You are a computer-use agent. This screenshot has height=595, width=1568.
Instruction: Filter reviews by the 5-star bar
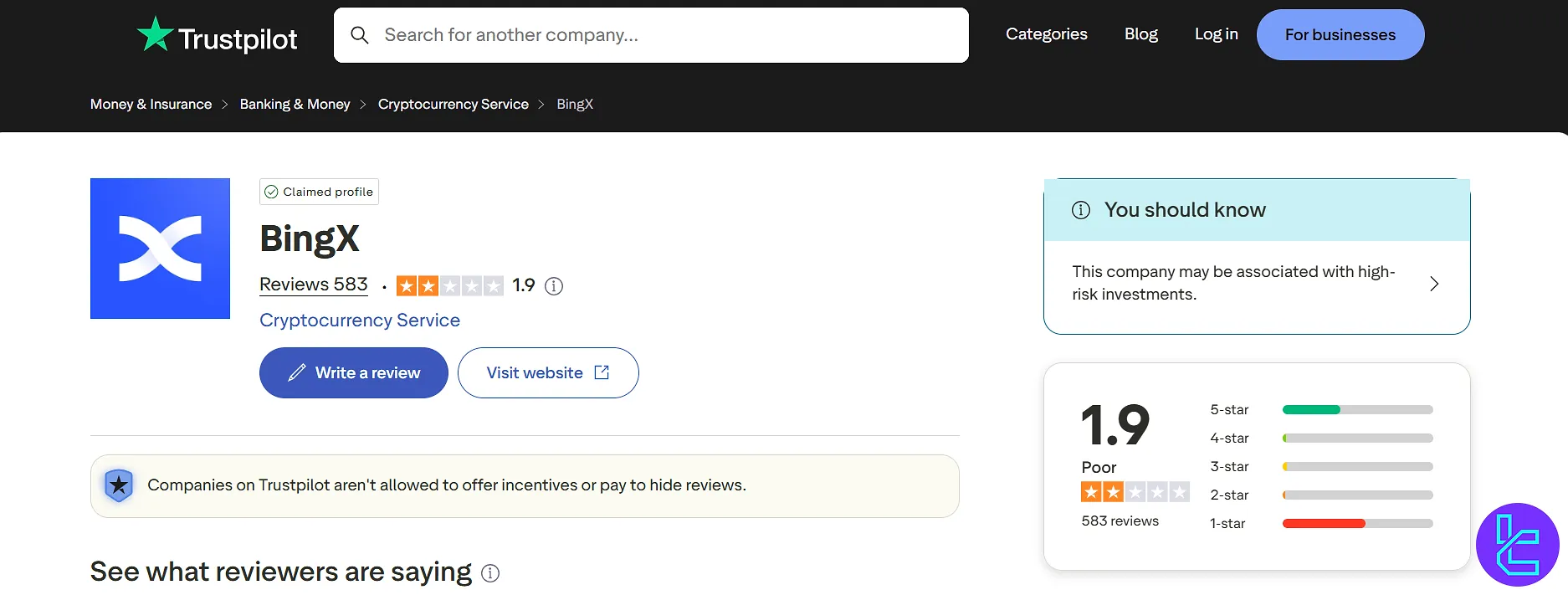1357,410
